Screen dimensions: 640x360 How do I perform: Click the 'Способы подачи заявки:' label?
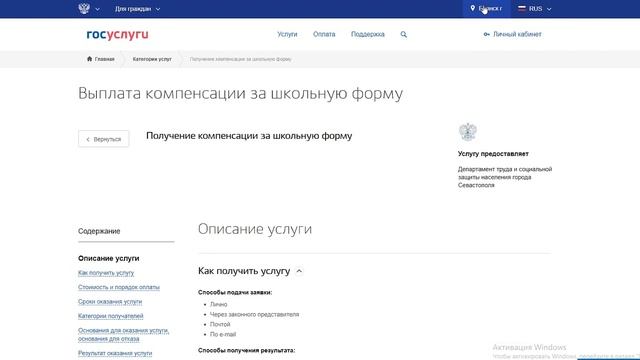[x=235, y=292]
